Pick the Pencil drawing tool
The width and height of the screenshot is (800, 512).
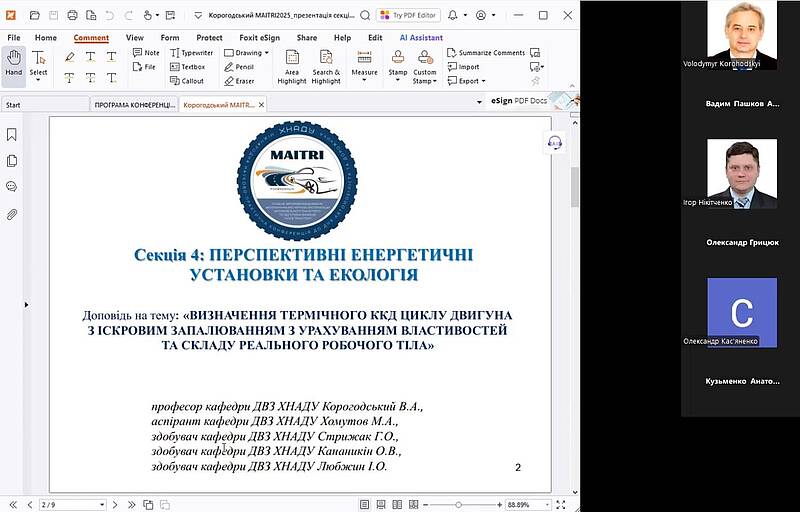(240, 66)
